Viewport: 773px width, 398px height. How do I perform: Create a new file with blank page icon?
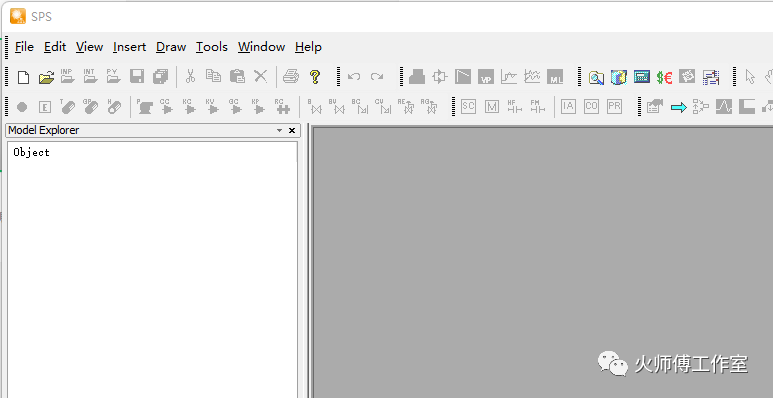click(23, 77)
